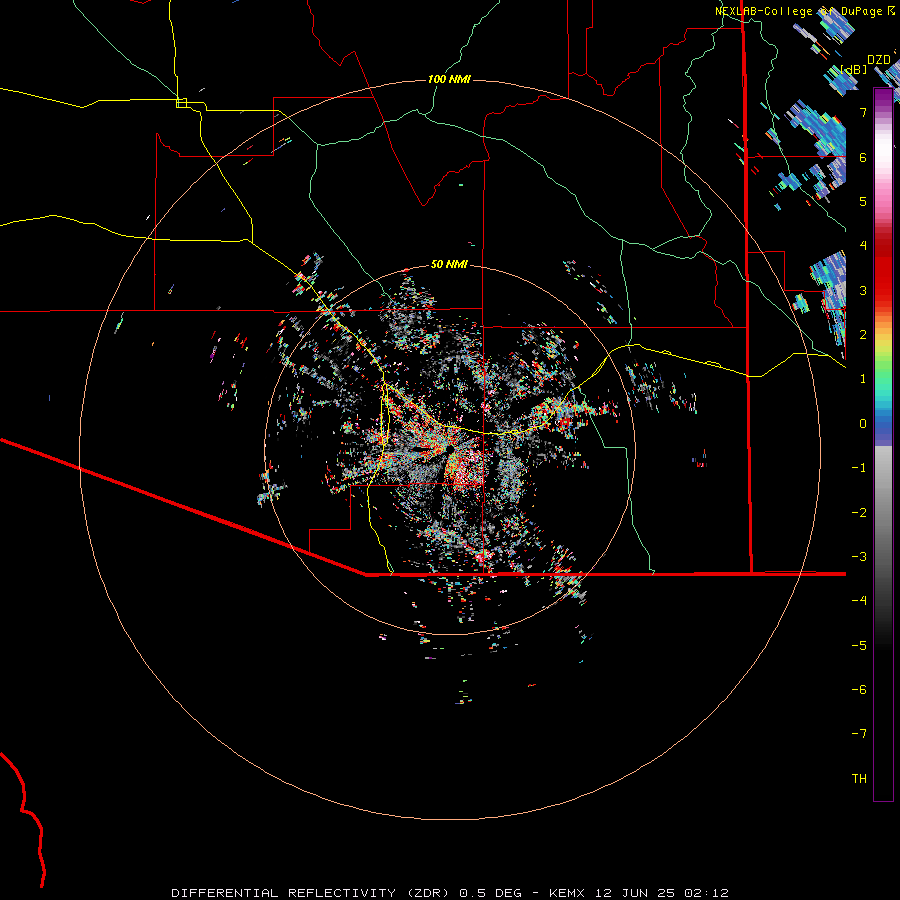Image resolution: width=900 pixels, height=900 pixels.
Task: Click the 6 value on color scale
Action: coord(863,157)
